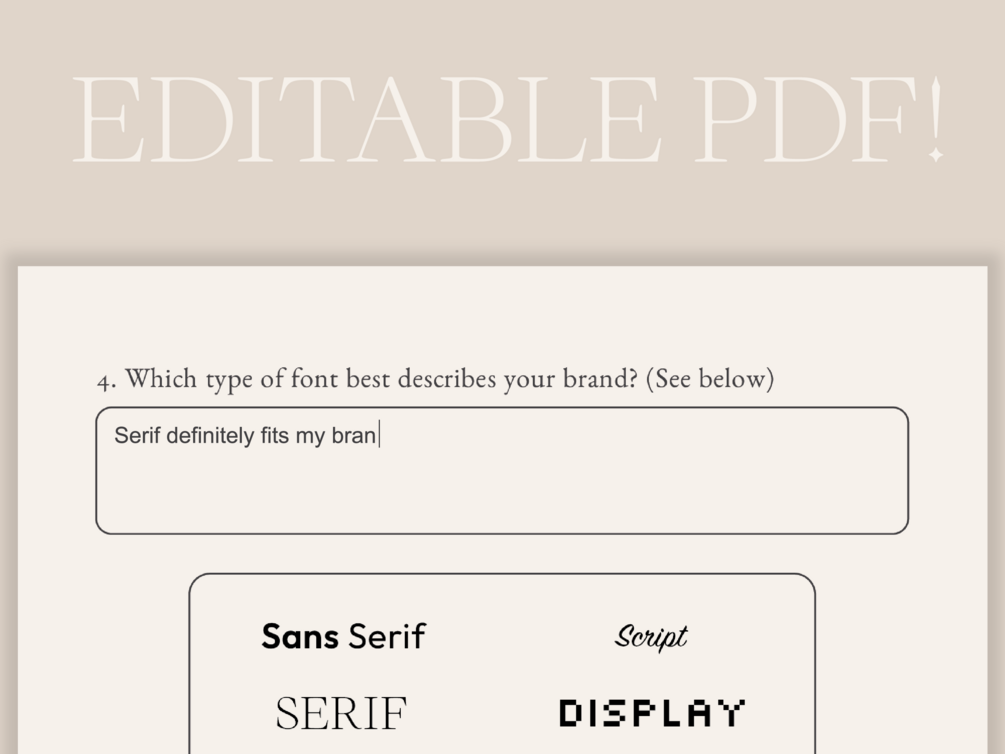The width and height of the screenshot is (1005, 754).
Task: Select the Script font sample
Action: click(651, 637)
